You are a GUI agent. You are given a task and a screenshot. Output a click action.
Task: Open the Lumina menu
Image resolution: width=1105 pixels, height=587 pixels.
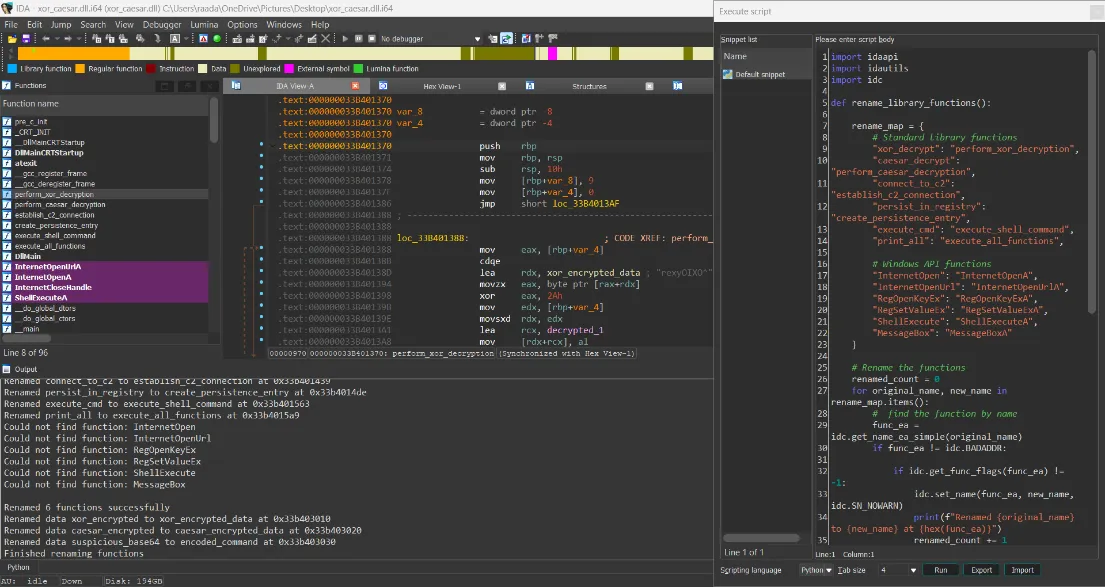(204, 25)
